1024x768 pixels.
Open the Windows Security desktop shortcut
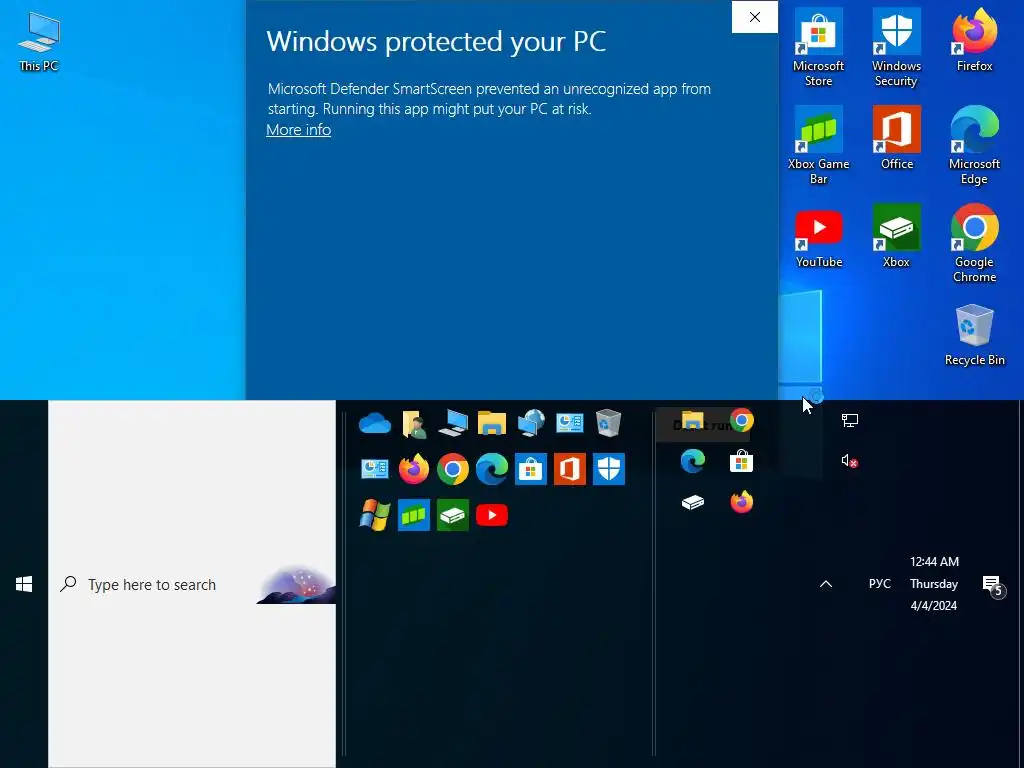click(896, 47)
